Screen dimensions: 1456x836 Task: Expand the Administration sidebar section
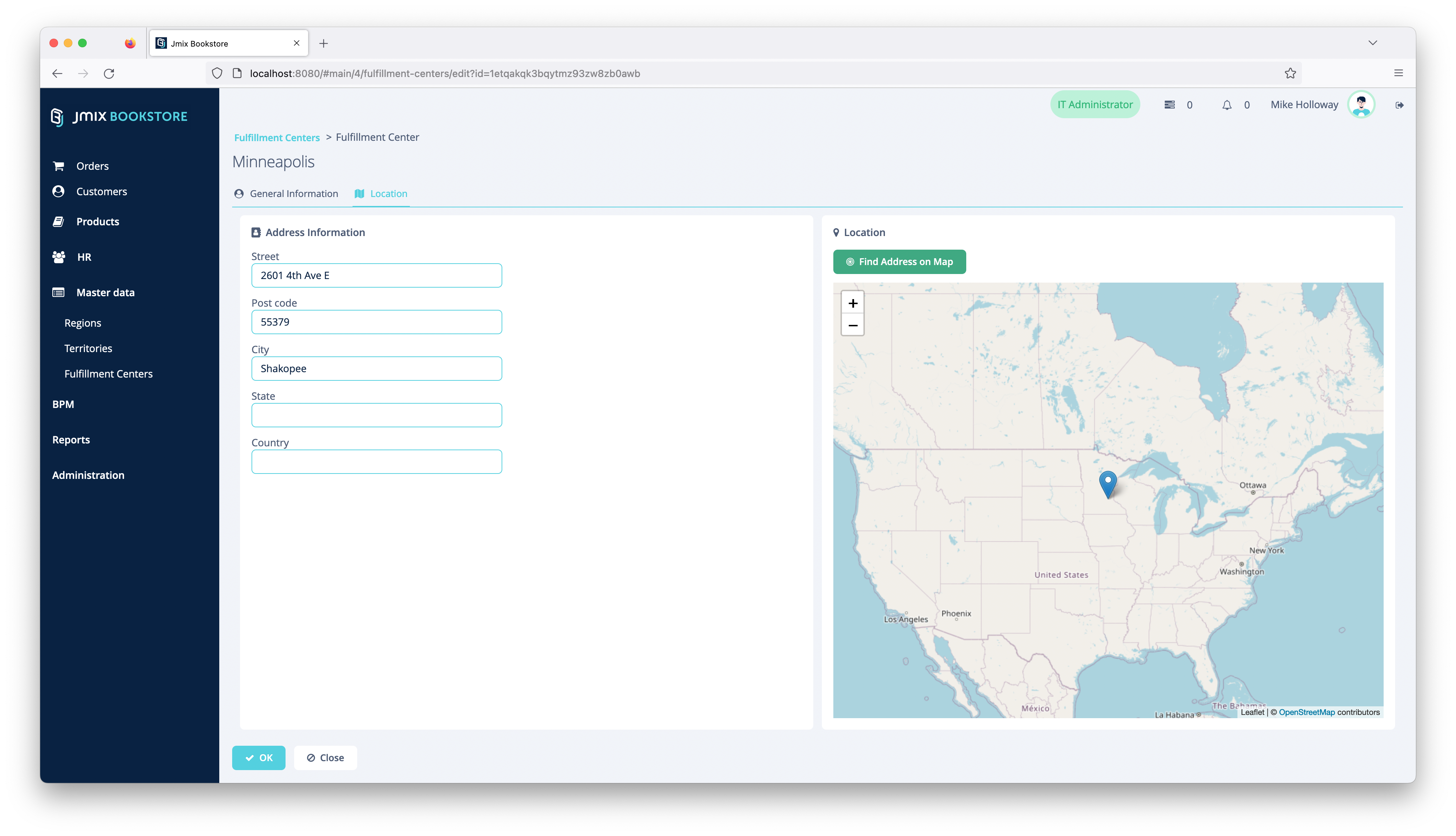(88, 475)
